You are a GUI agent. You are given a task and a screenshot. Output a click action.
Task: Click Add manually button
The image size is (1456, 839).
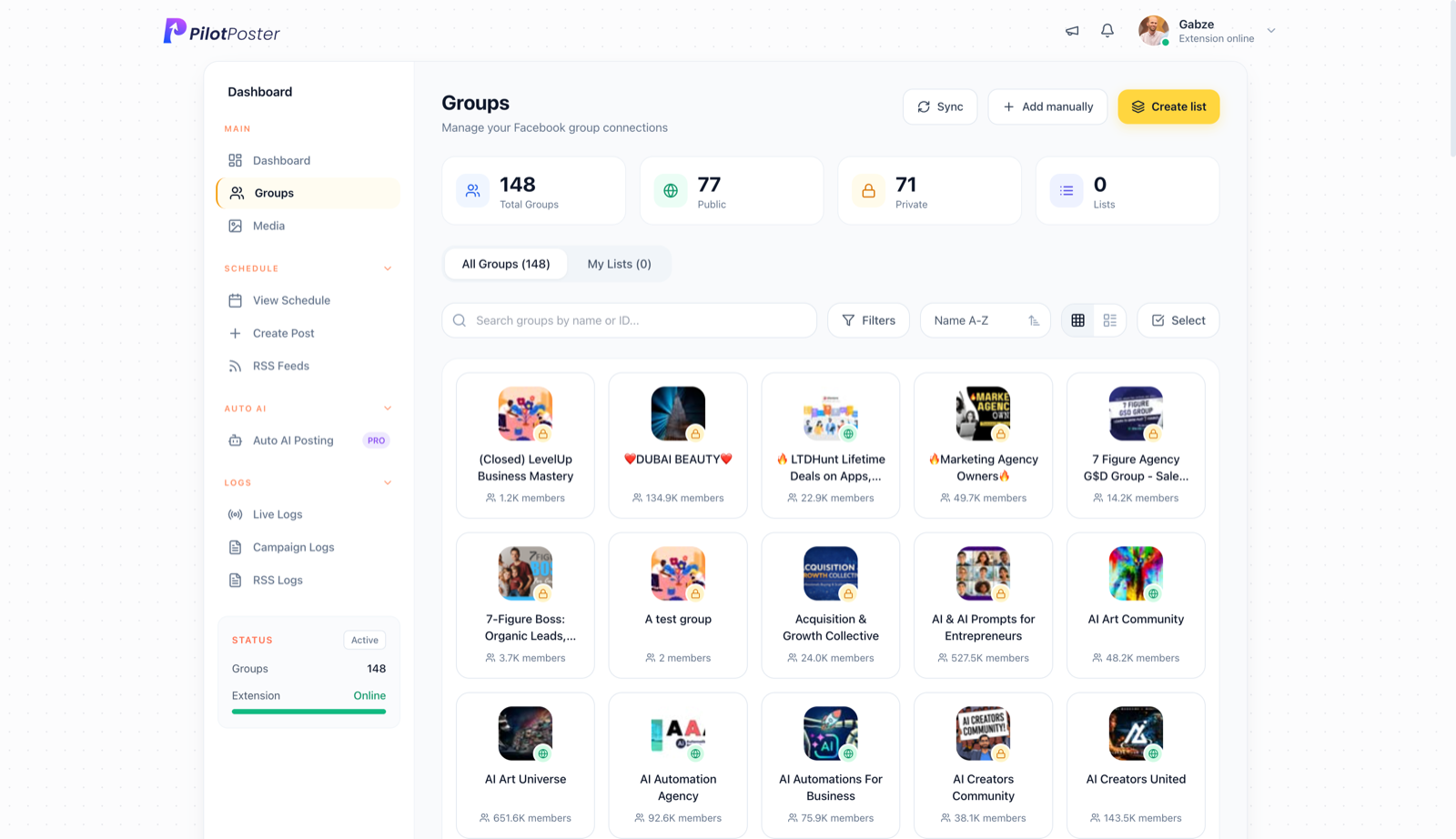1047,106
